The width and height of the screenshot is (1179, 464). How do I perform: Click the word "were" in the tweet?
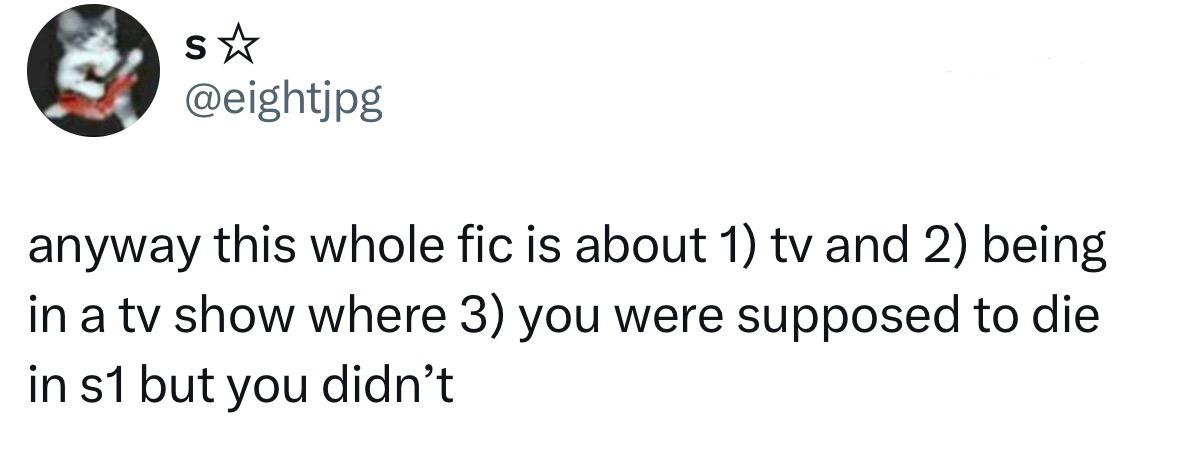(665, 318)
